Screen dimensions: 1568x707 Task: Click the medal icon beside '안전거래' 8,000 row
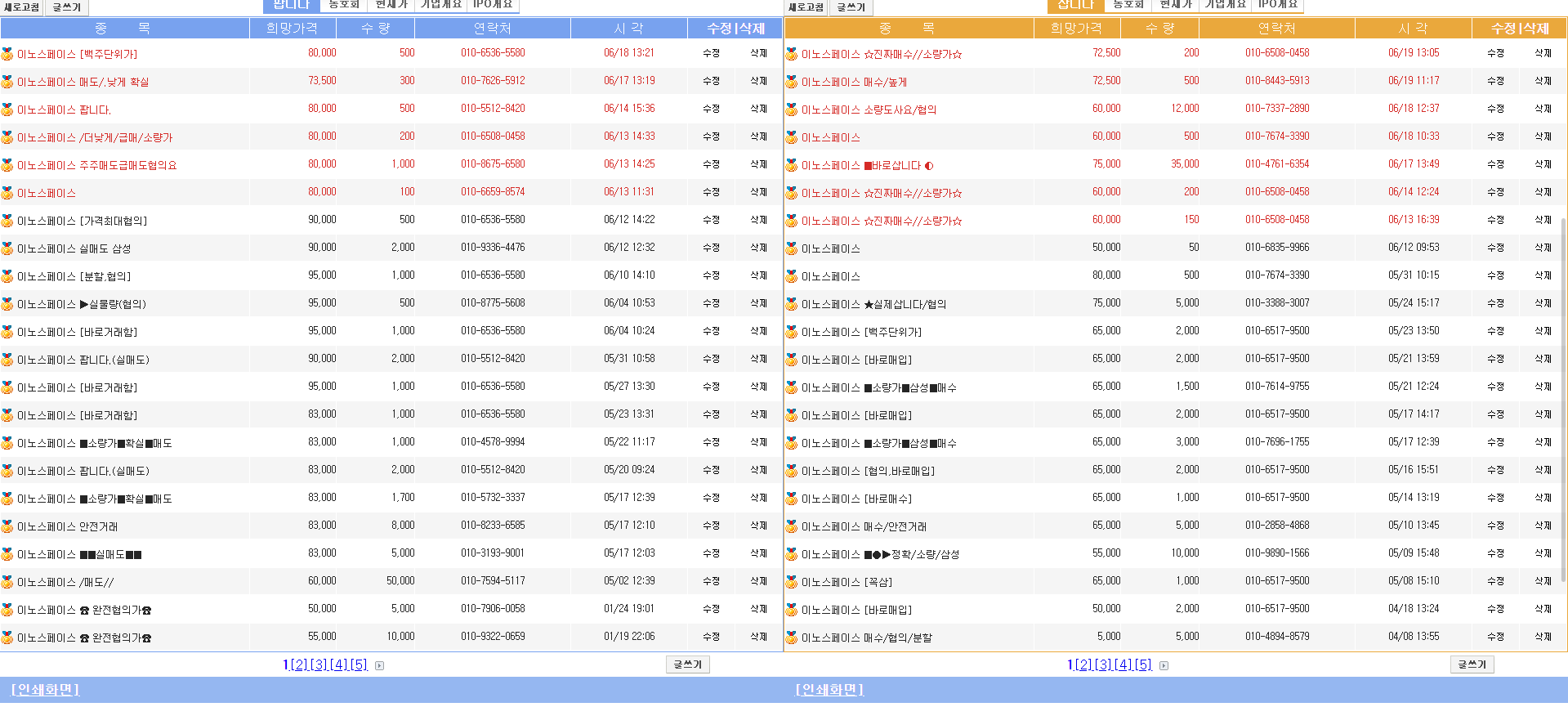coord(7,526)
